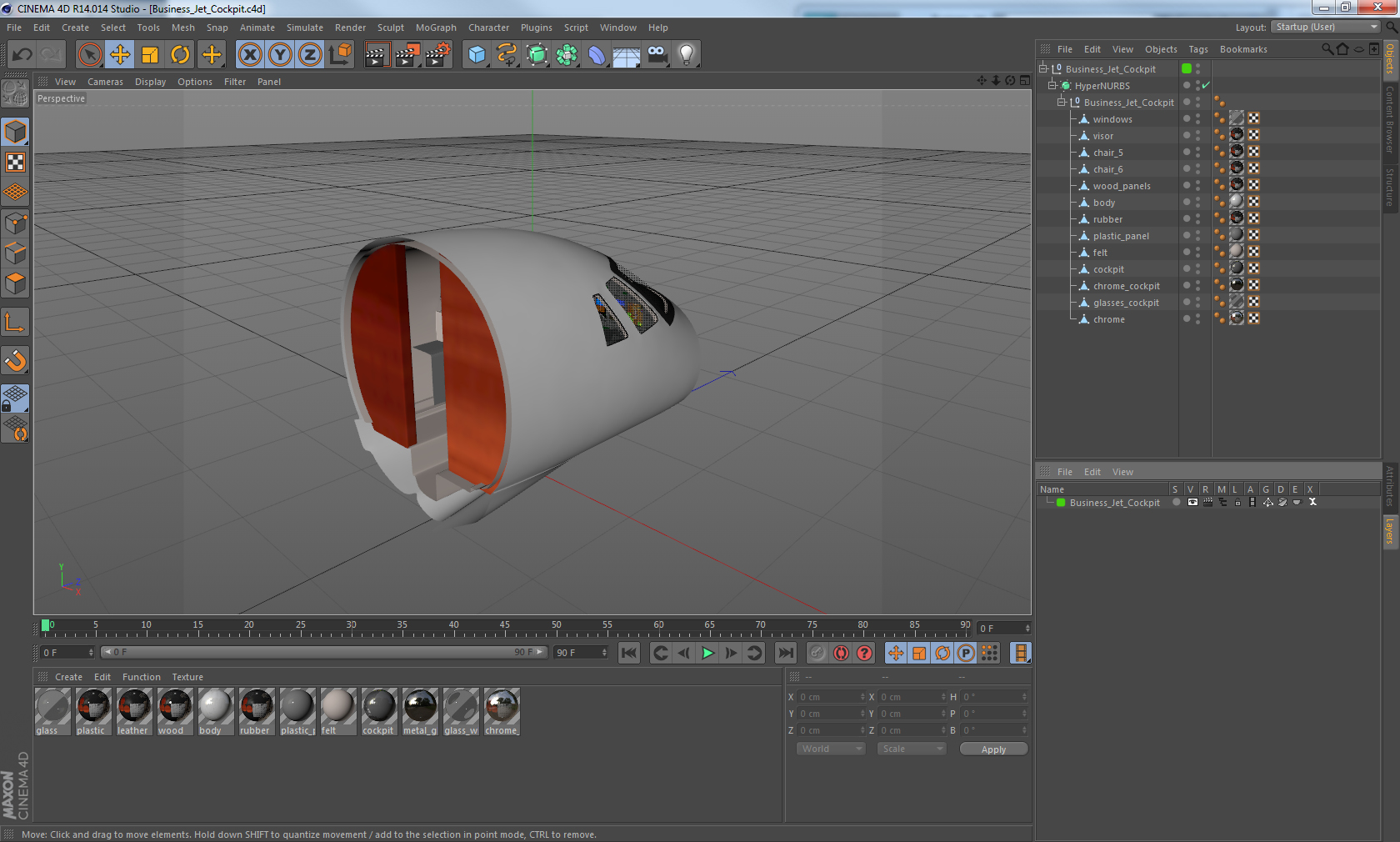Toggle HyperNURBS enabled green checkmark
Viewport: 1400px width, 842px height.
(1206, 86)
